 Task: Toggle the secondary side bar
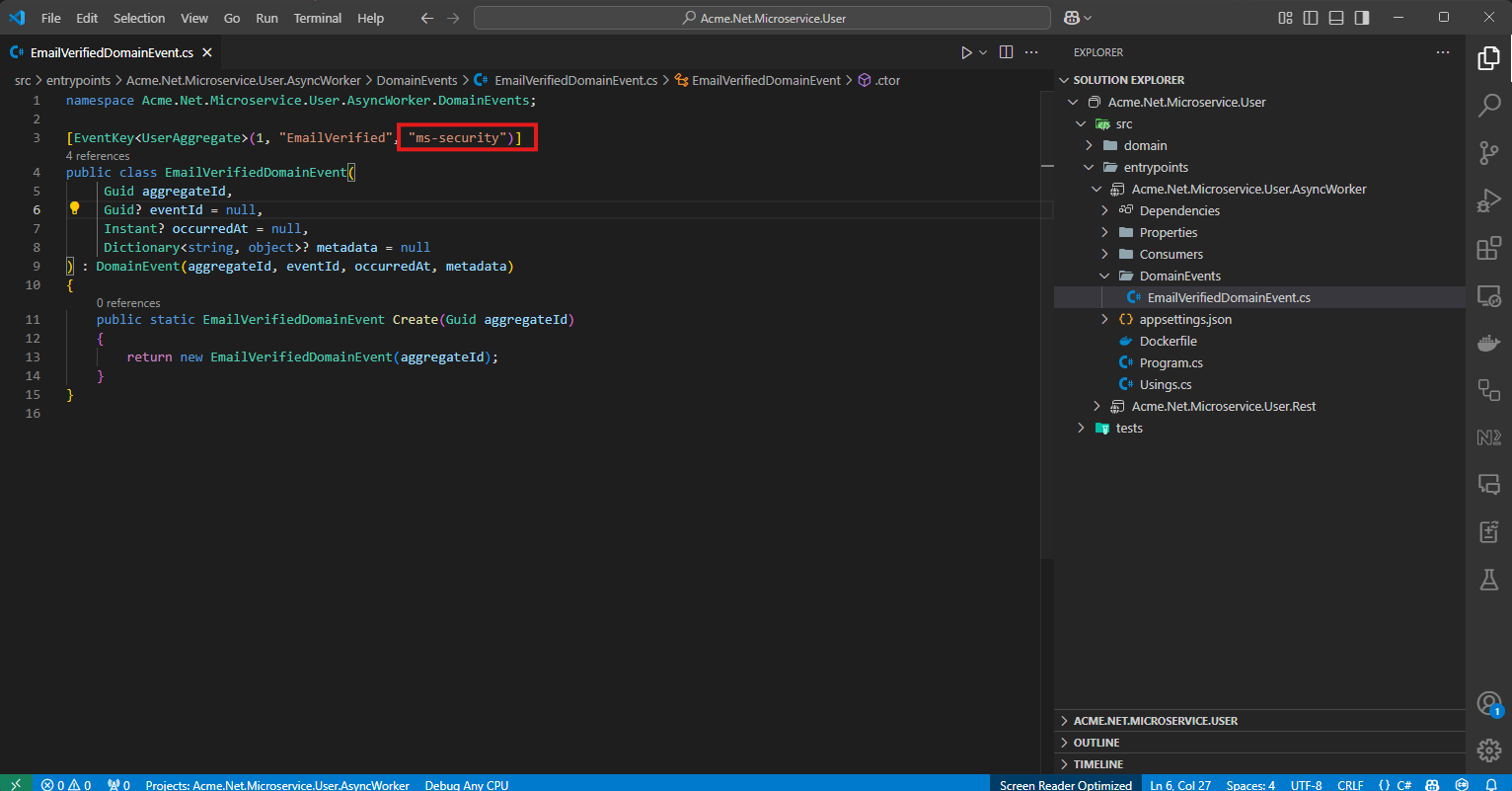1362,18
